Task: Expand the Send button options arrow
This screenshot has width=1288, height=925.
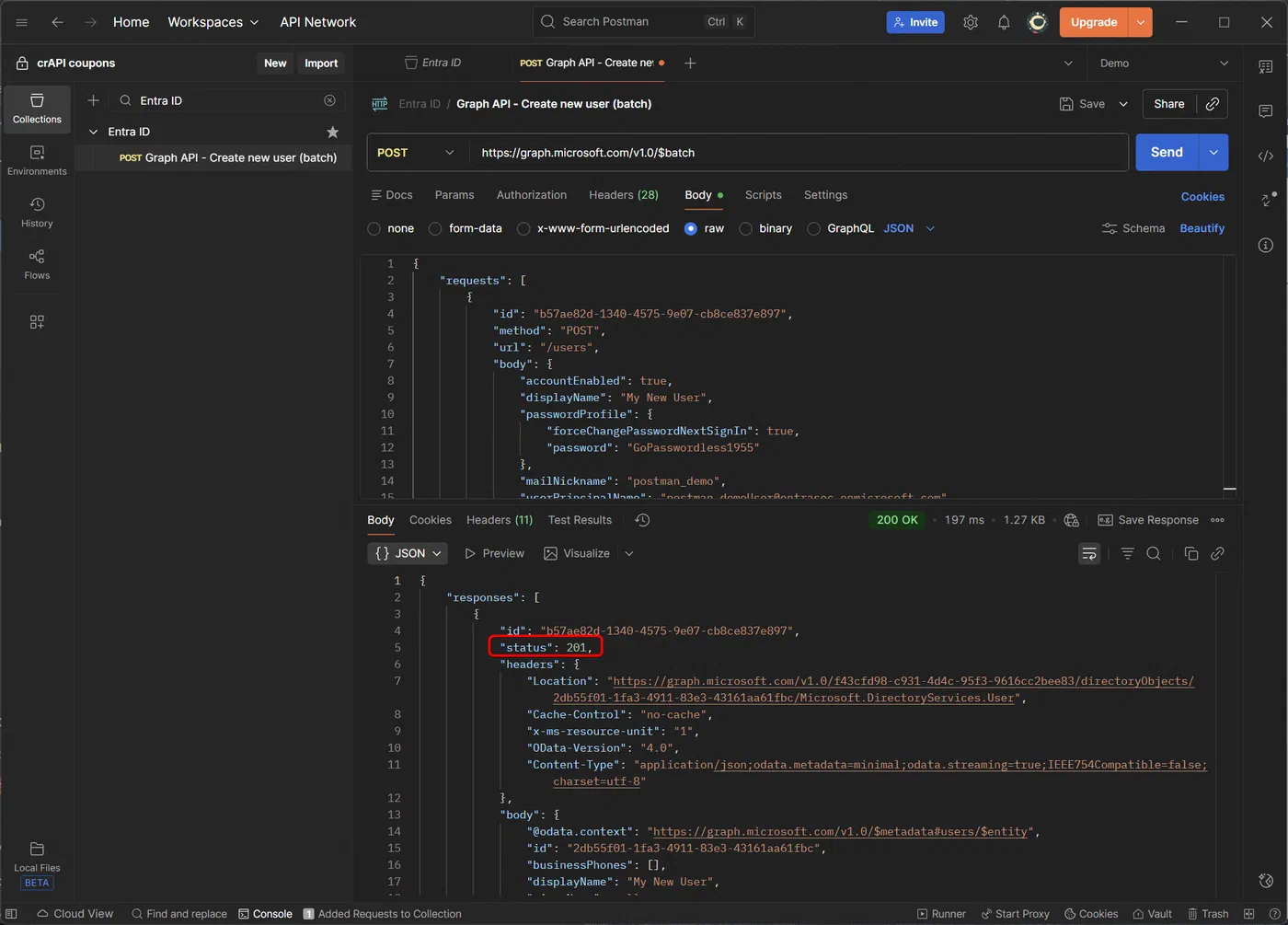Action: (1213, 153)
